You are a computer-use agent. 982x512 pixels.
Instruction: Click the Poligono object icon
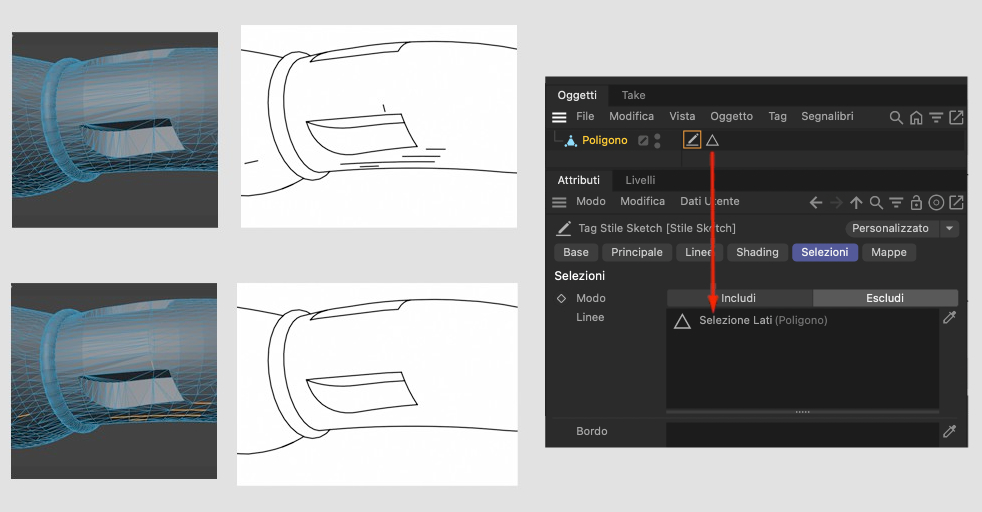571,141
